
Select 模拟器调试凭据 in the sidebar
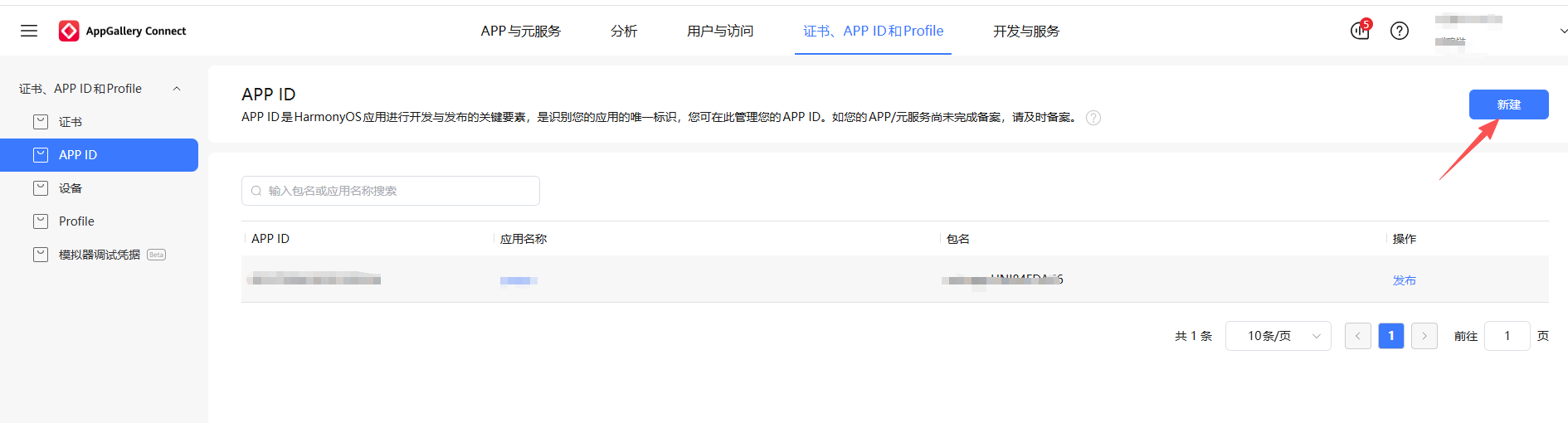click(100, 255)
